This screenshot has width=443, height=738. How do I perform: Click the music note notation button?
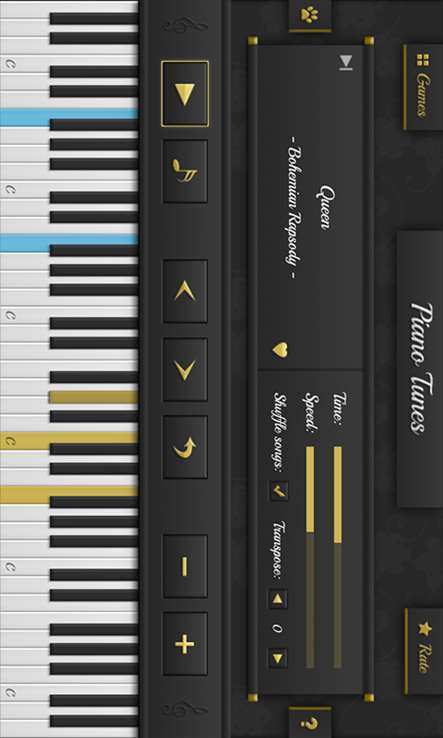185,171
